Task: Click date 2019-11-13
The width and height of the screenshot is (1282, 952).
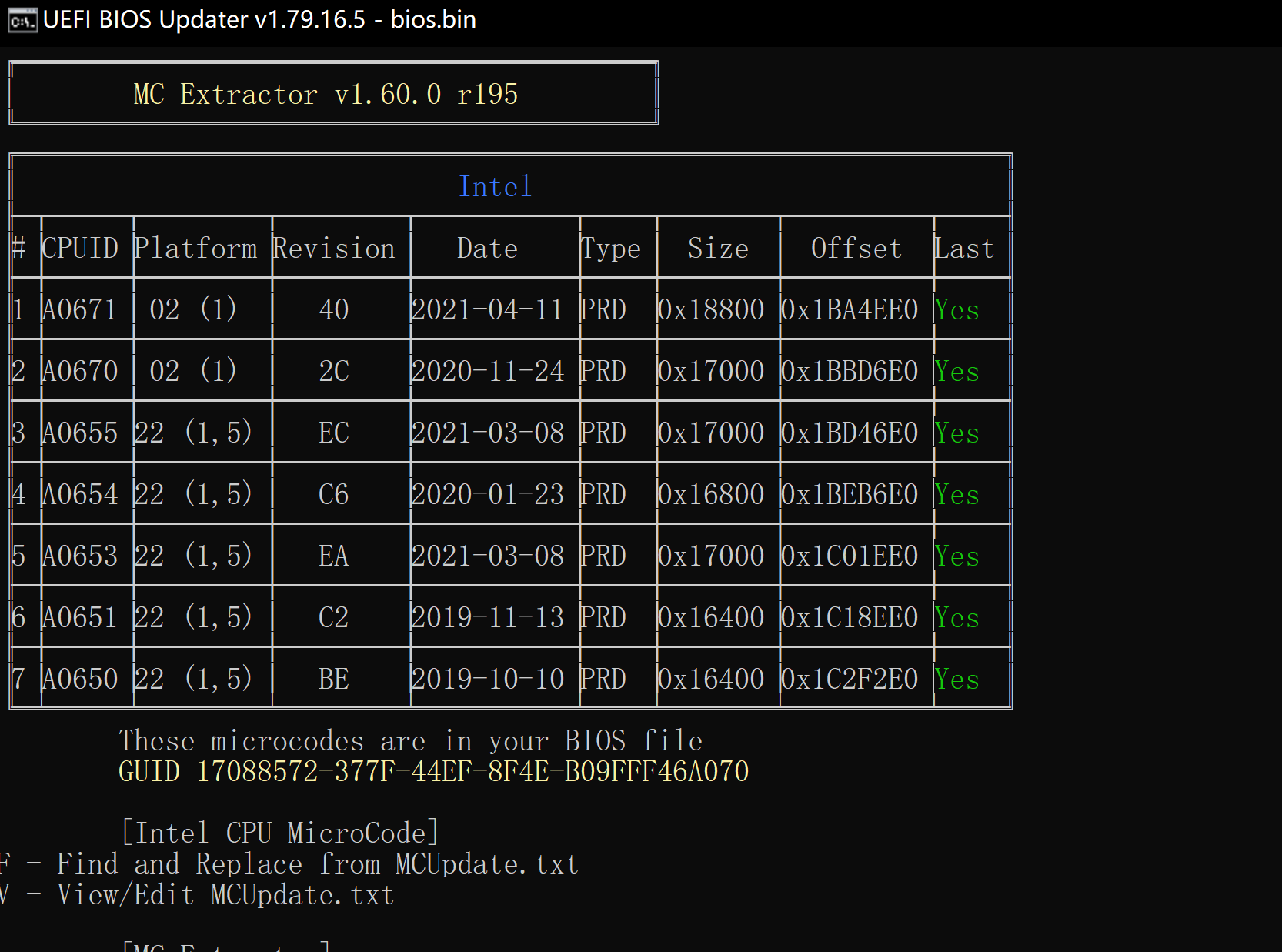Action: point(488,617)
